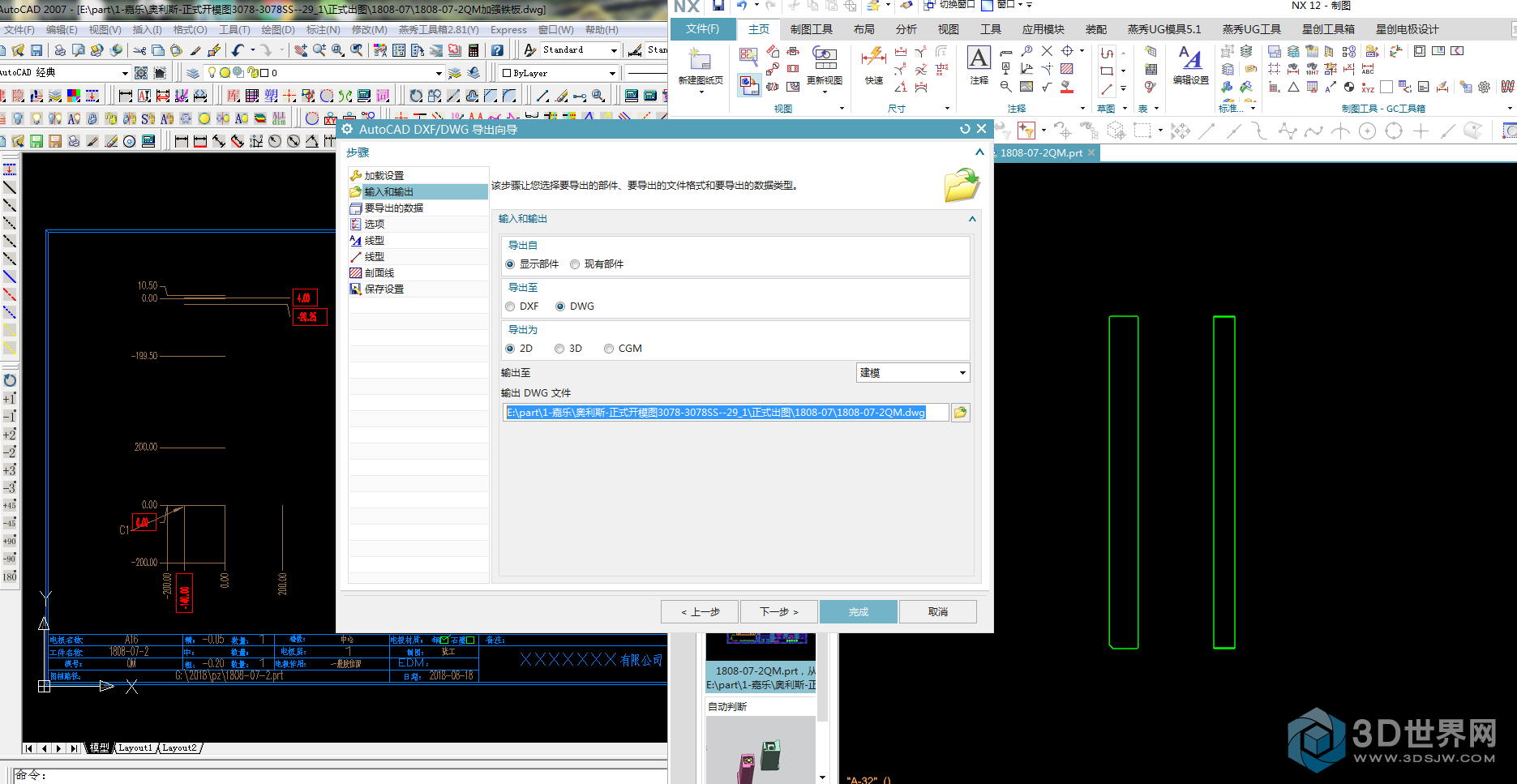Viewport: 1517px width, 784px height.
Task: Select the '要导出的数据' step
Action: [418, 208]
